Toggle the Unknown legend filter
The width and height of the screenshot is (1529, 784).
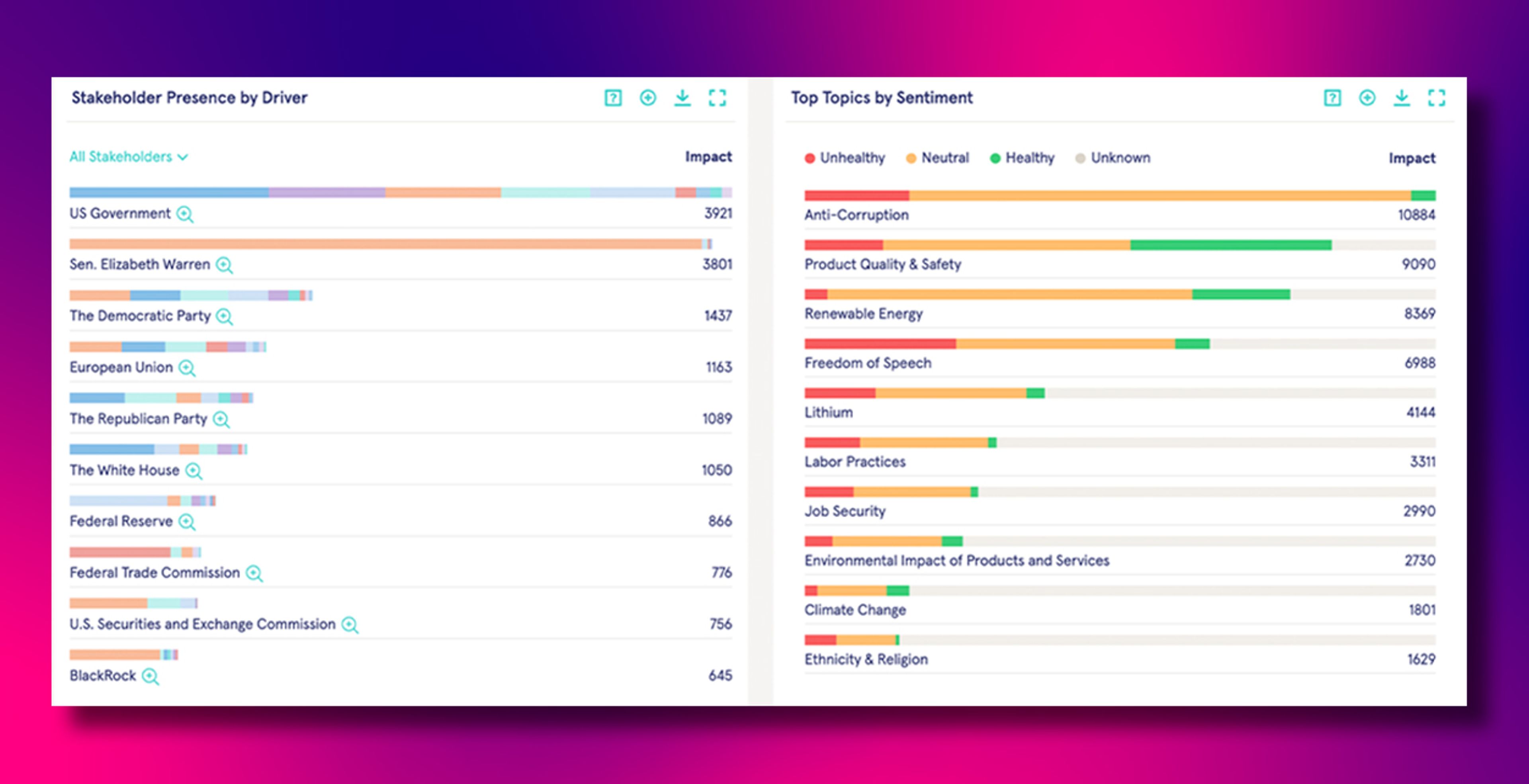coord(1113,158)
